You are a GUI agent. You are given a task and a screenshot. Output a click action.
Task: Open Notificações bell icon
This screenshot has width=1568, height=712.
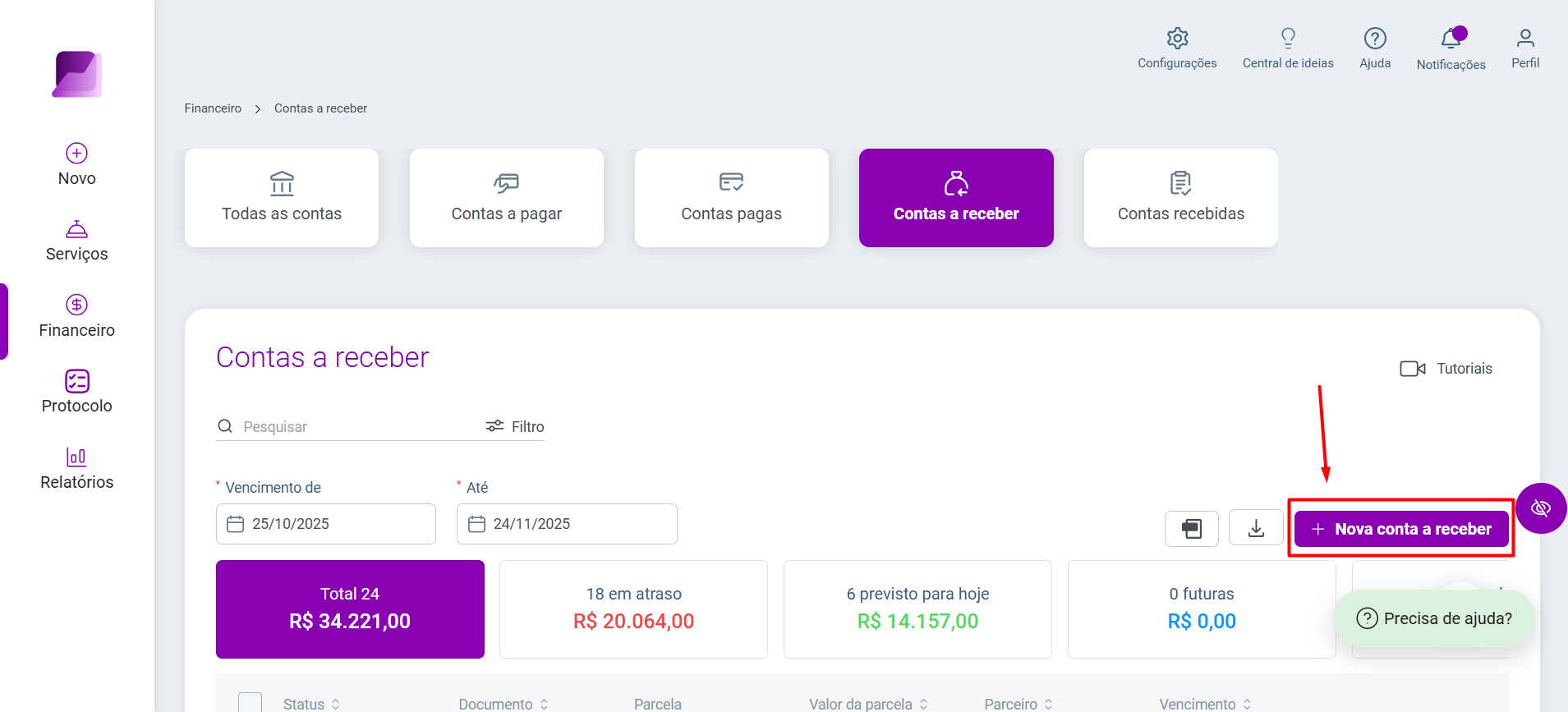point(1451,39)
